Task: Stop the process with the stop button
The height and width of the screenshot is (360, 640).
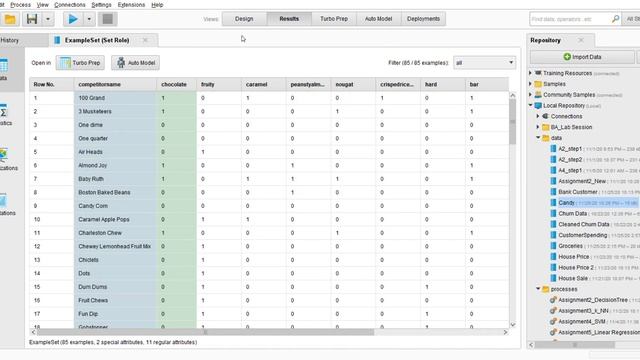Action: pos(107,19)
